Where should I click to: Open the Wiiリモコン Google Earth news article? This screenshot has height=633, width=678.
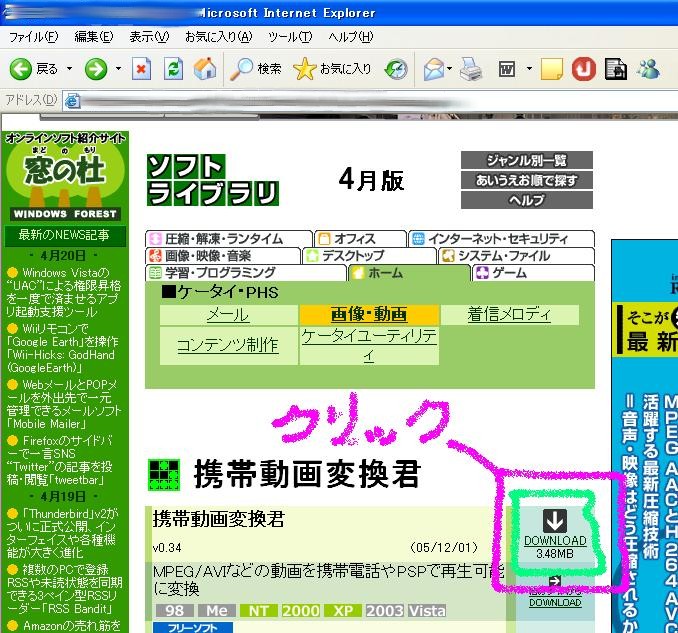click(61, 348)
